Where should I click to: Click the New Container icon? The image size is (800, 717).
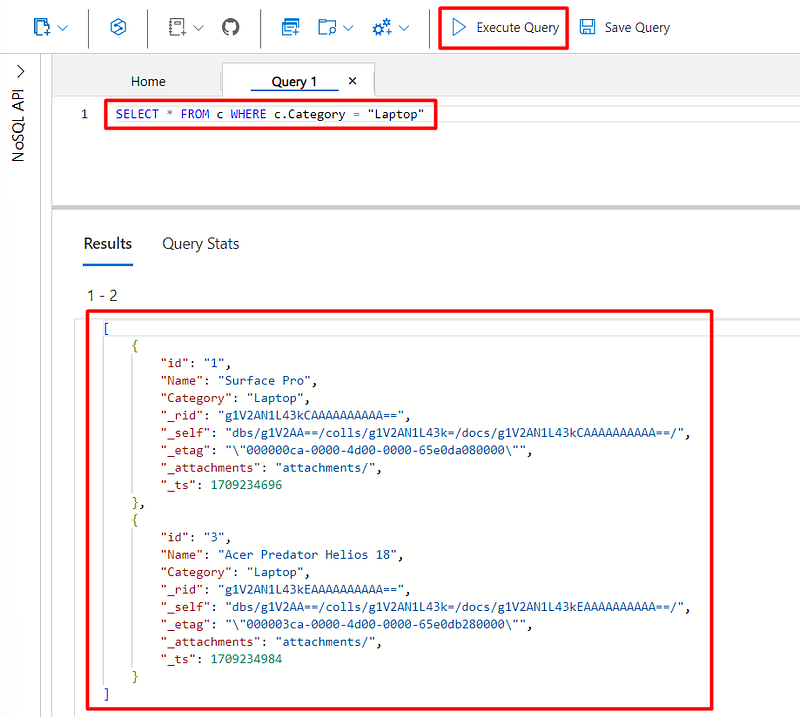point(42,27)
